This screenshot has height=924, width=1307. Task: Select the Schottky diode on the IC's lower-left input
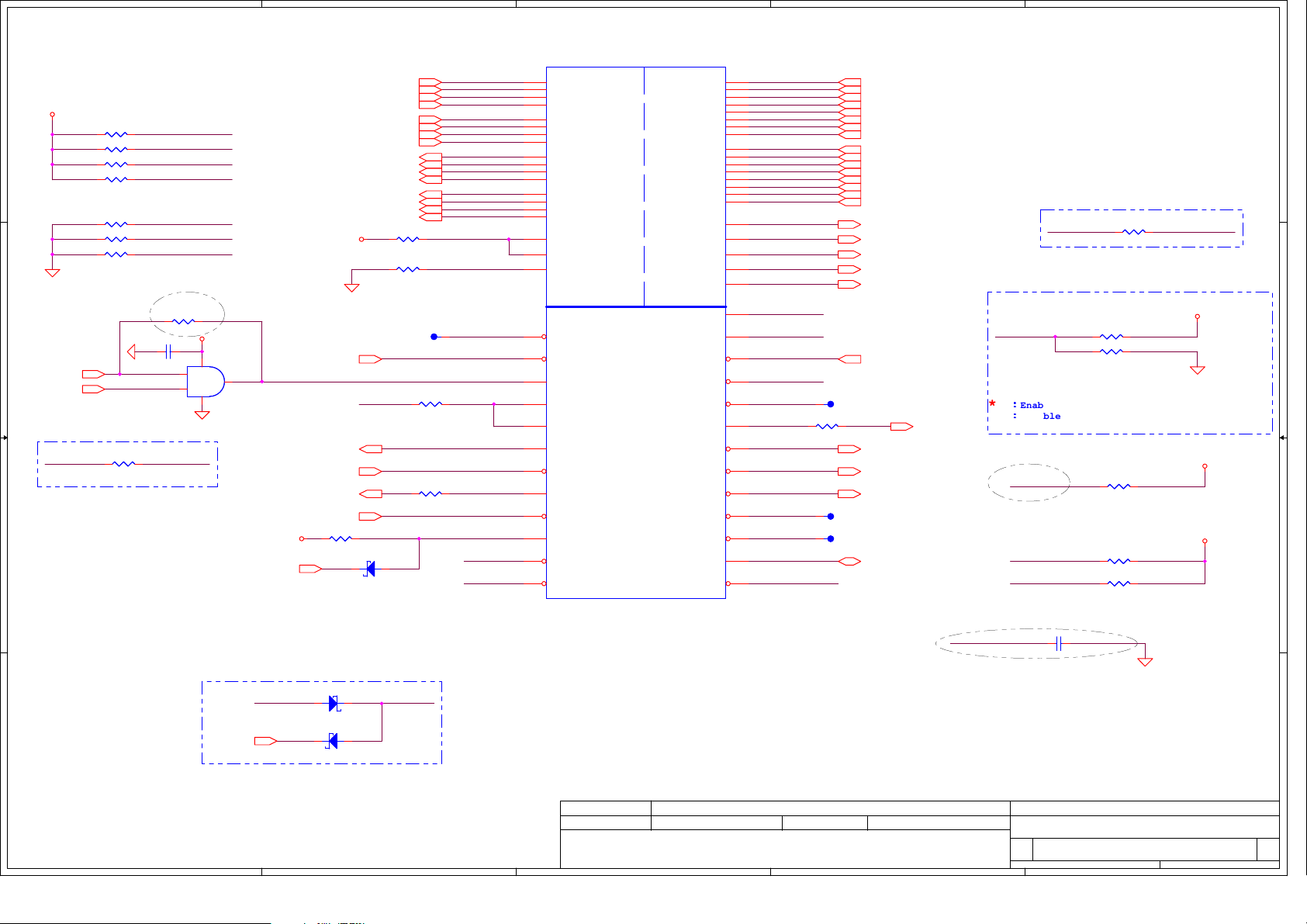[370, 569]
